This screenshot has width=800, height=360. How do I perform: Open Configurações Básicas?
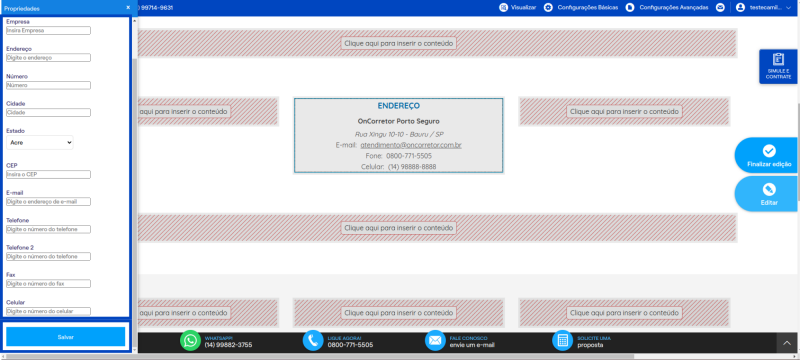click(581, 8)
